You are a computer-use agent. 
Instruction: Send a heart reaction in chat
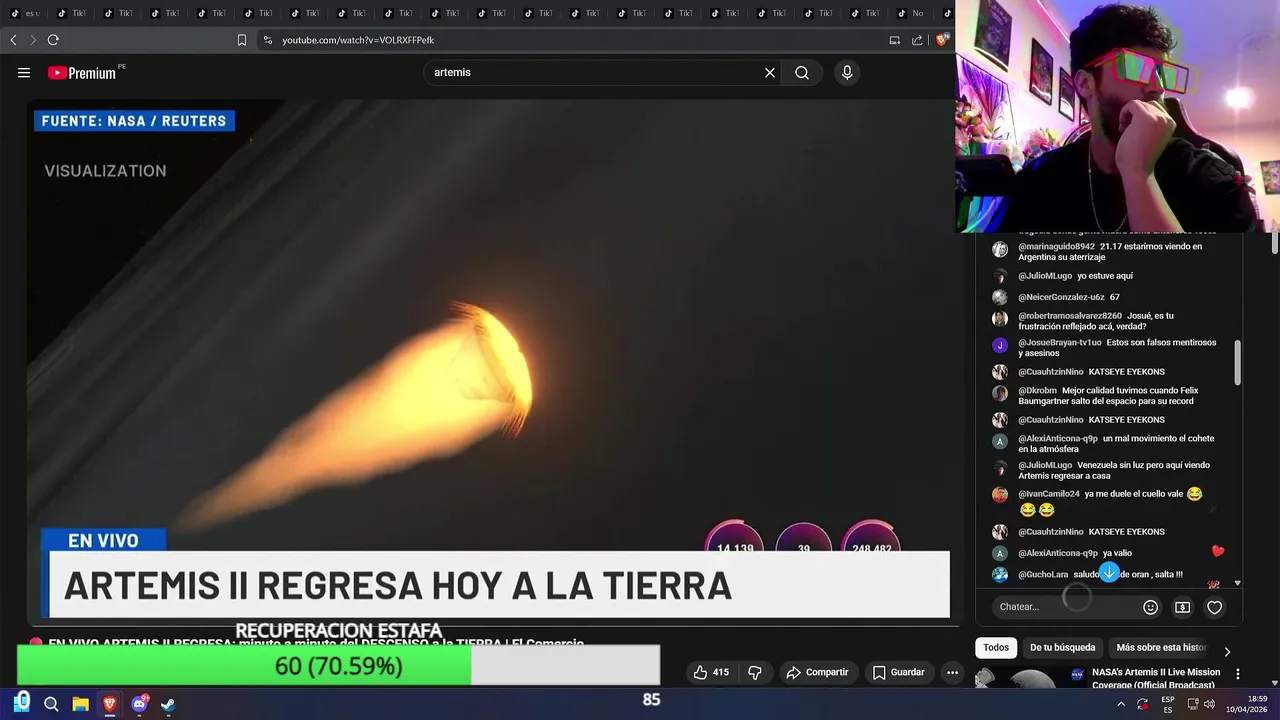1214,607
